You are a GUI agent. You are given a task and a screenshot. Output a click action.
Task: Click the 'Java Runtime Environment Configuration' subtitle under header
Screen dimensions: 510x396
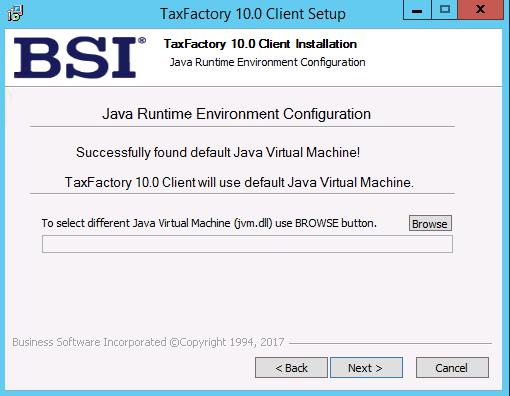[268, 62]
